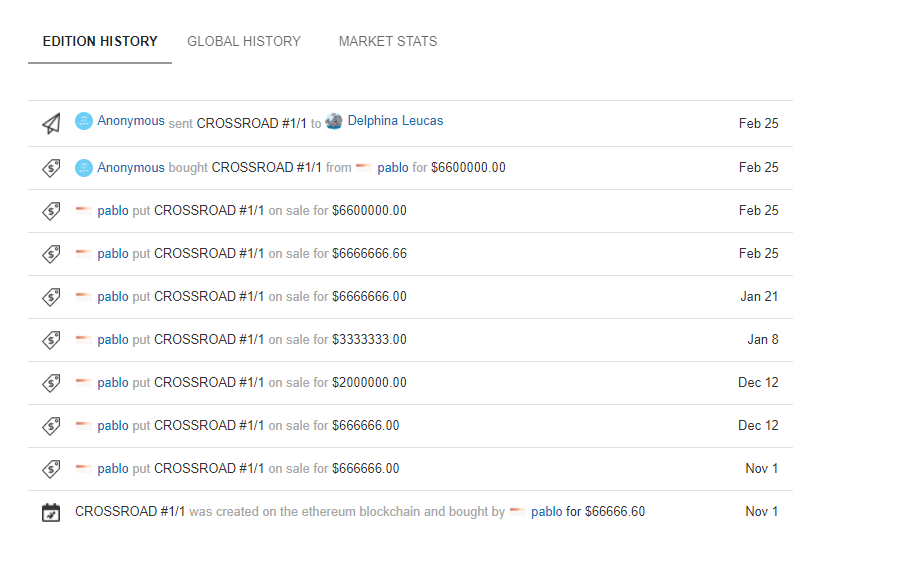The image size is (900, 568).
Task: Click the tag icon beside the $3333333.00 listing
Action: (51, 340)
